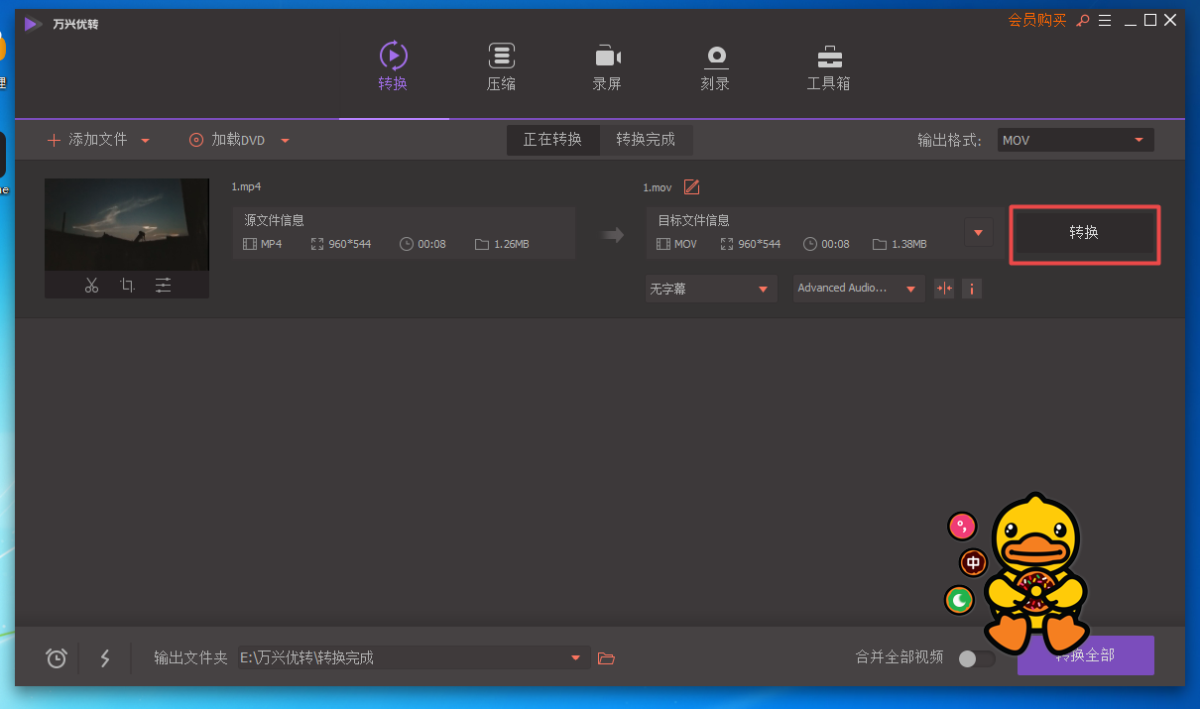
Task: Toggle the lightning high-speed conversion icon
Action: coord(105,658)
